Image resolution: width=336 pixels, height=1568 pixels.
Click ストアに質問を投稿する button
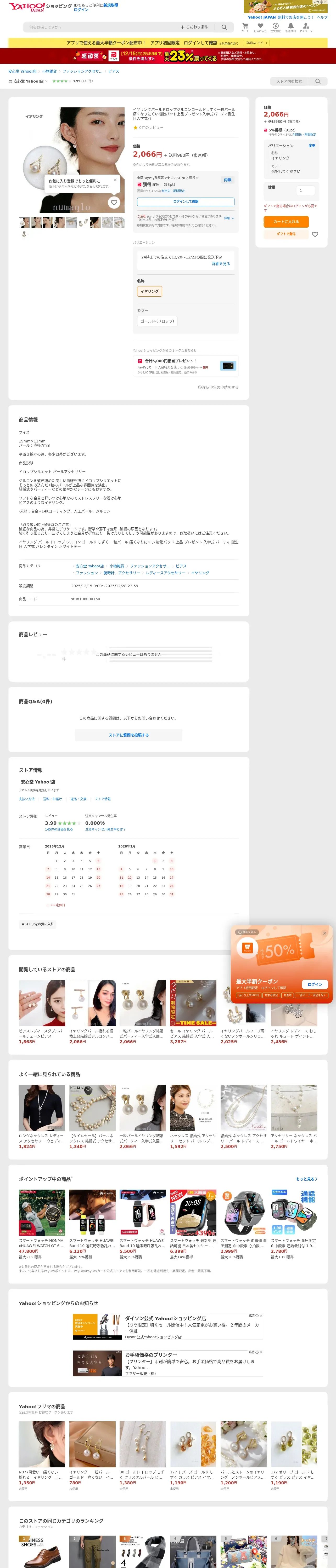[129, 735]
